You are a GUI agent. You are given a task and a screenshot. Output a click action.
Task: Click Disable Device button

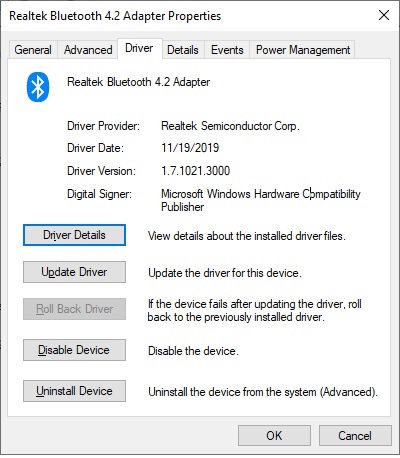(74, 350)
